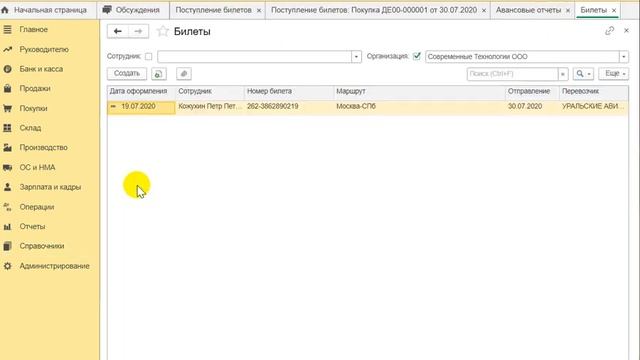Click the Склад grid icon
640x360 pixels.
[7, 128]
